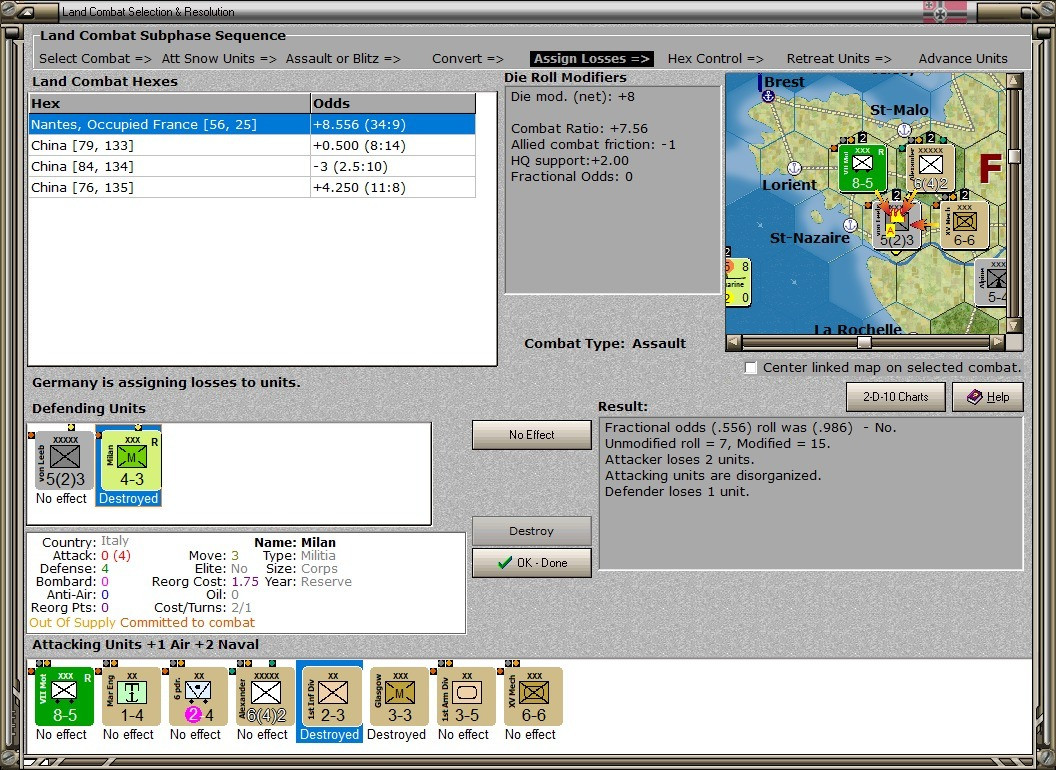Select the XV Mech 6-6 attacking unit
Viewport: 1056px width, 770px height.
click(x=533, y=697)
